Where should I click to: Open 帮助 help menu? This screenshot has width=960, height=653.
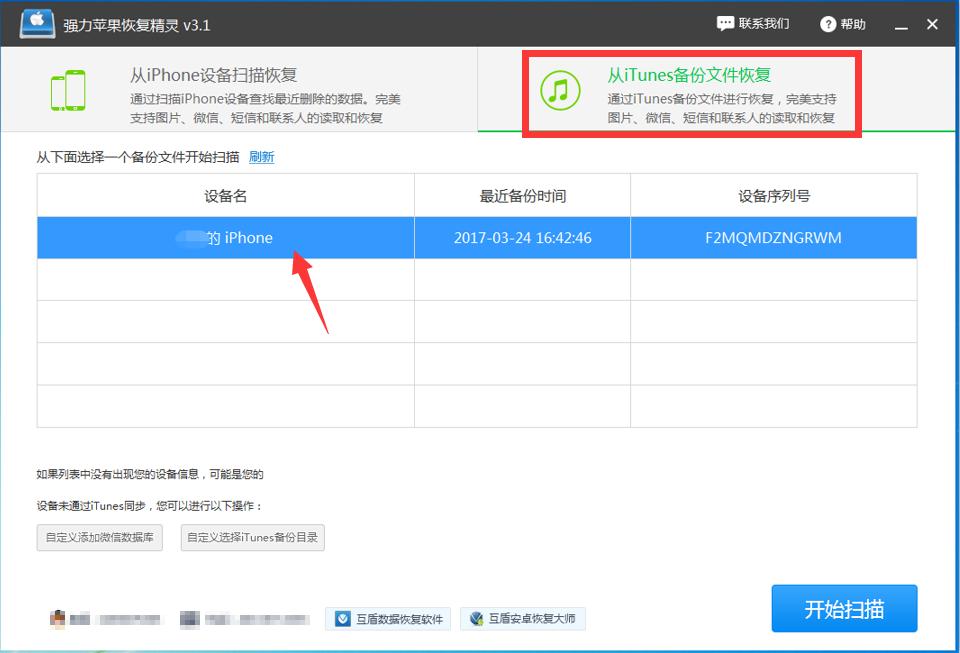pyautogui.click(x=845, y=23)
